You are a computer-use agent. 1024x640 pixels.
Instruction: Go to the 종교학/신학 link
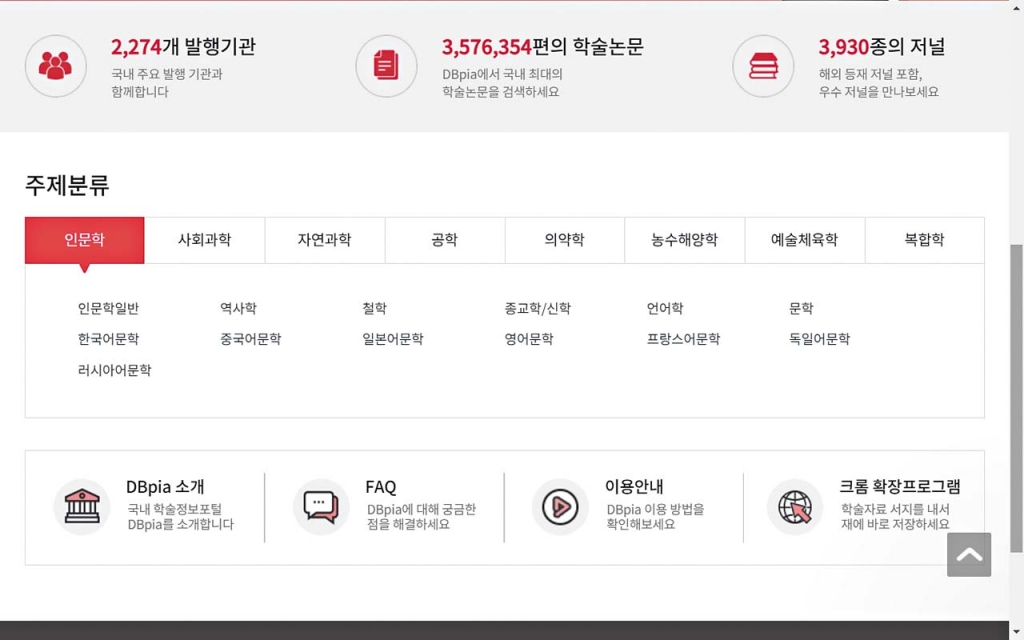click(537, 309)
